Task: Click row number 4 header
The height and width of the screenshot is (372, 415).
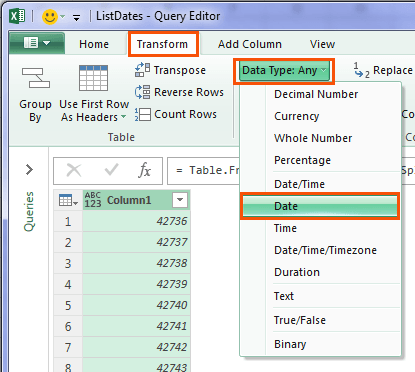Action: (68, 284)
